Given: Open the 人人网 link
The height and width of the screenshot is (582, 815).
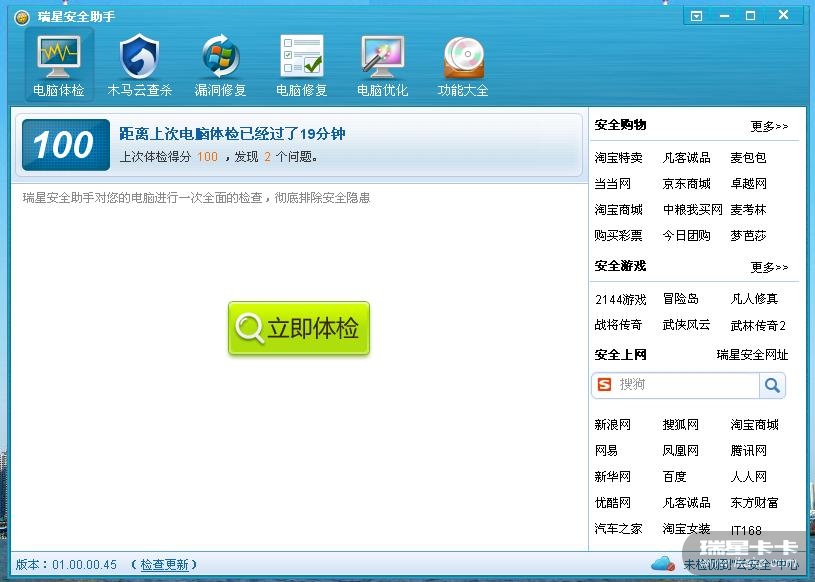Looking at the screenshot, I should tap(748, 477).
